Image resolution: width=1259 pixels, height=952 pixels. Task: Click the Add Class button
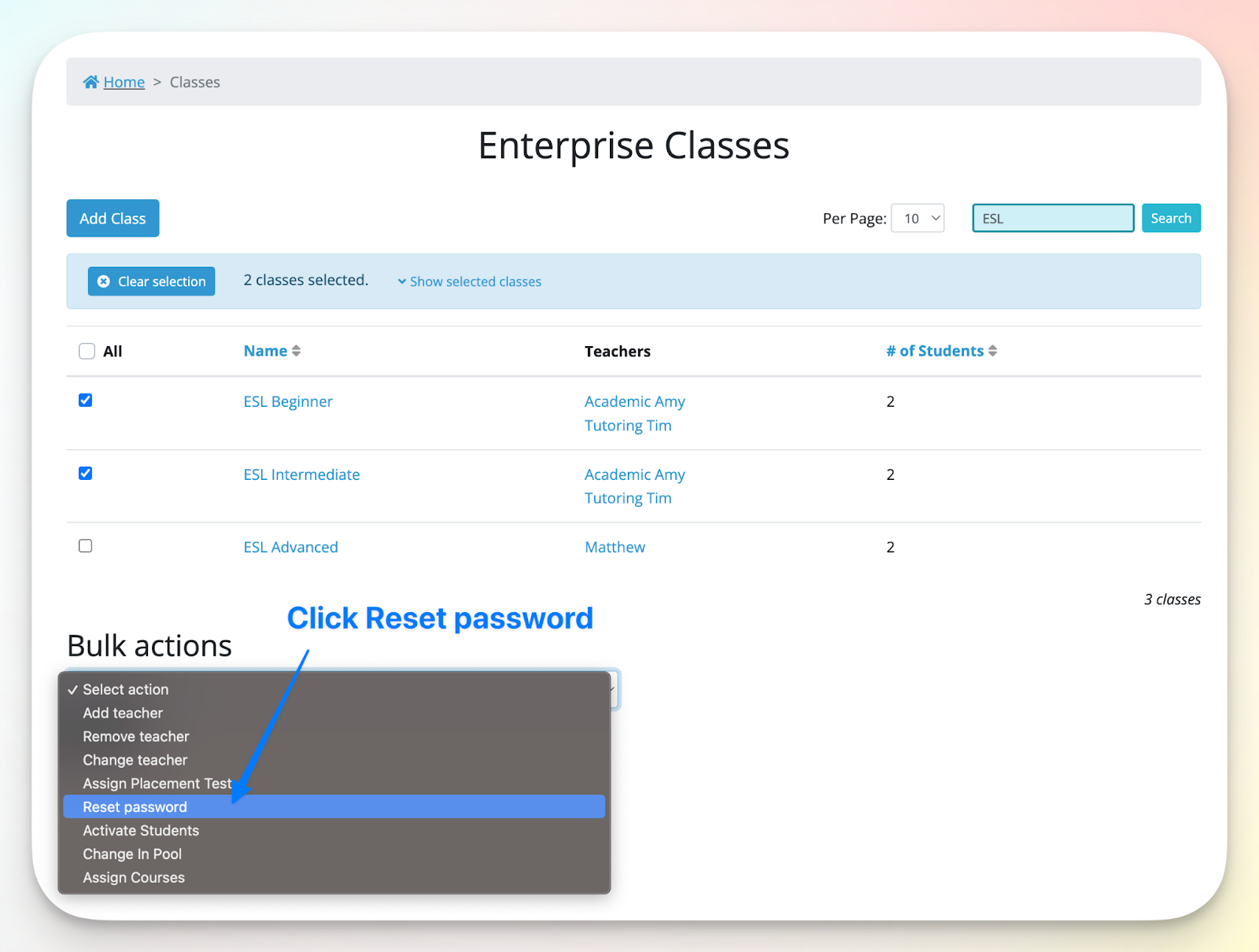point(113,218)
